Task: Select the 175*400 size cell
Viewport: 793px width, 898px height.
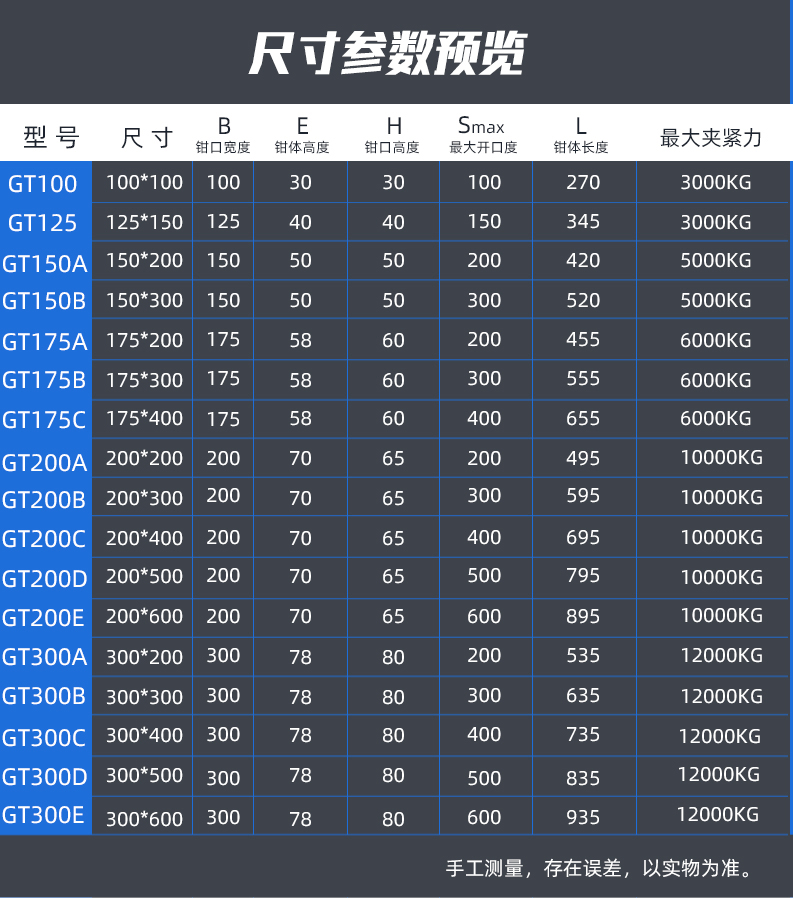Action: click(145, 419)
